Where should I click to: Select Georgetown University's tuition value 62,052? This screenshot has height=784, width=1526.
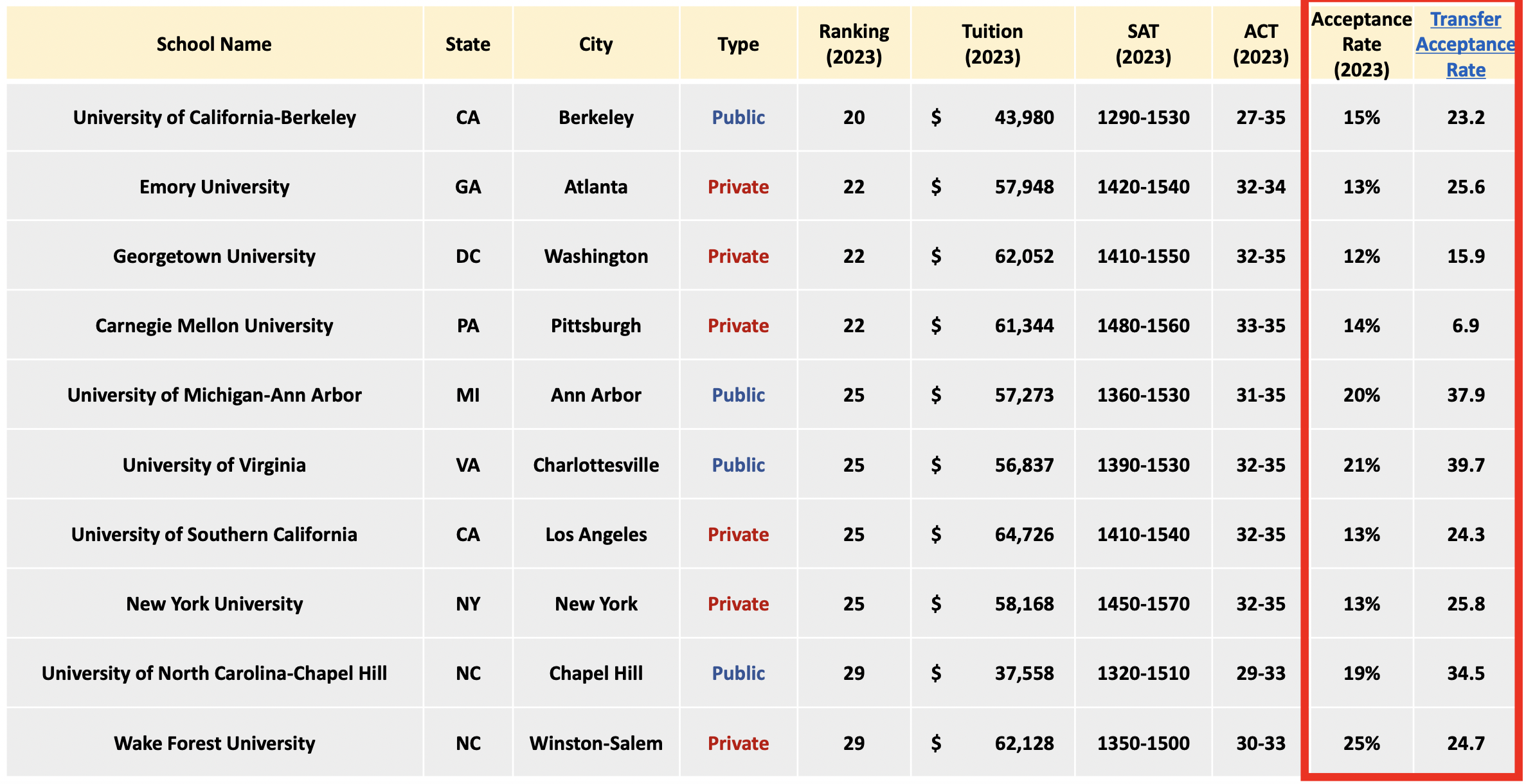tap(1024, 256)
